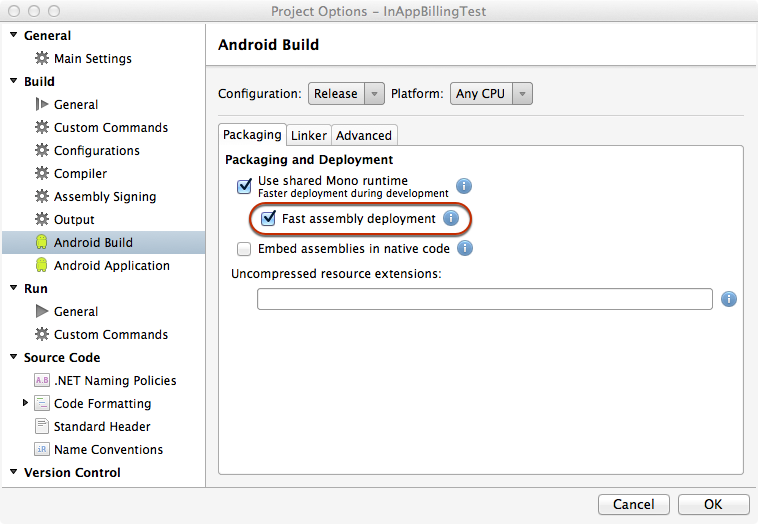Click info icon beside Embed assemblies option
Screen dimensions: 758x524
pyautogui.click(x=465, y=248)
